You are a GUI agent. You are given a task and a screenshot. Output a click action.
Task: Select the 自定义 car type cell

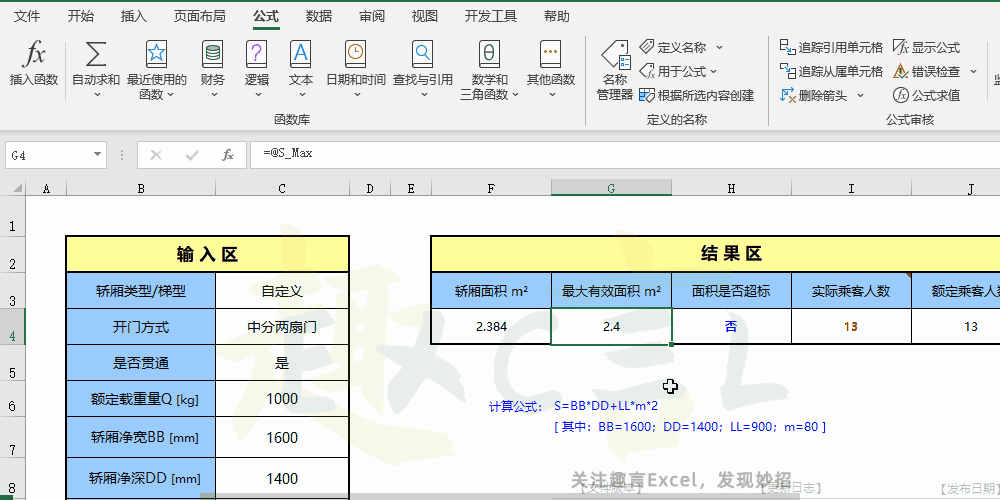click(x=282, y=291)
